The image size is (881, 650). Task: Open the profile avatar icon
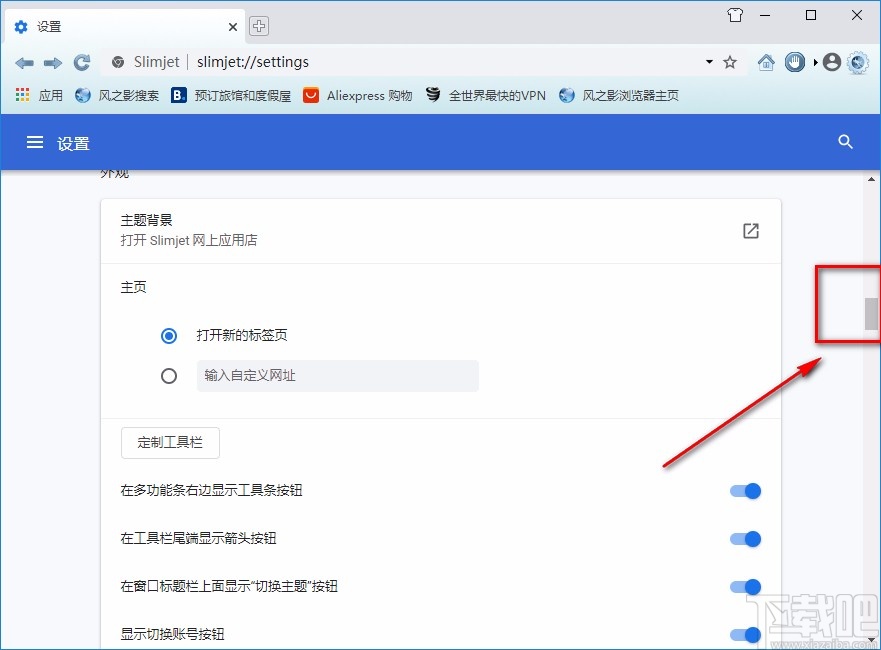pos(831,62)
